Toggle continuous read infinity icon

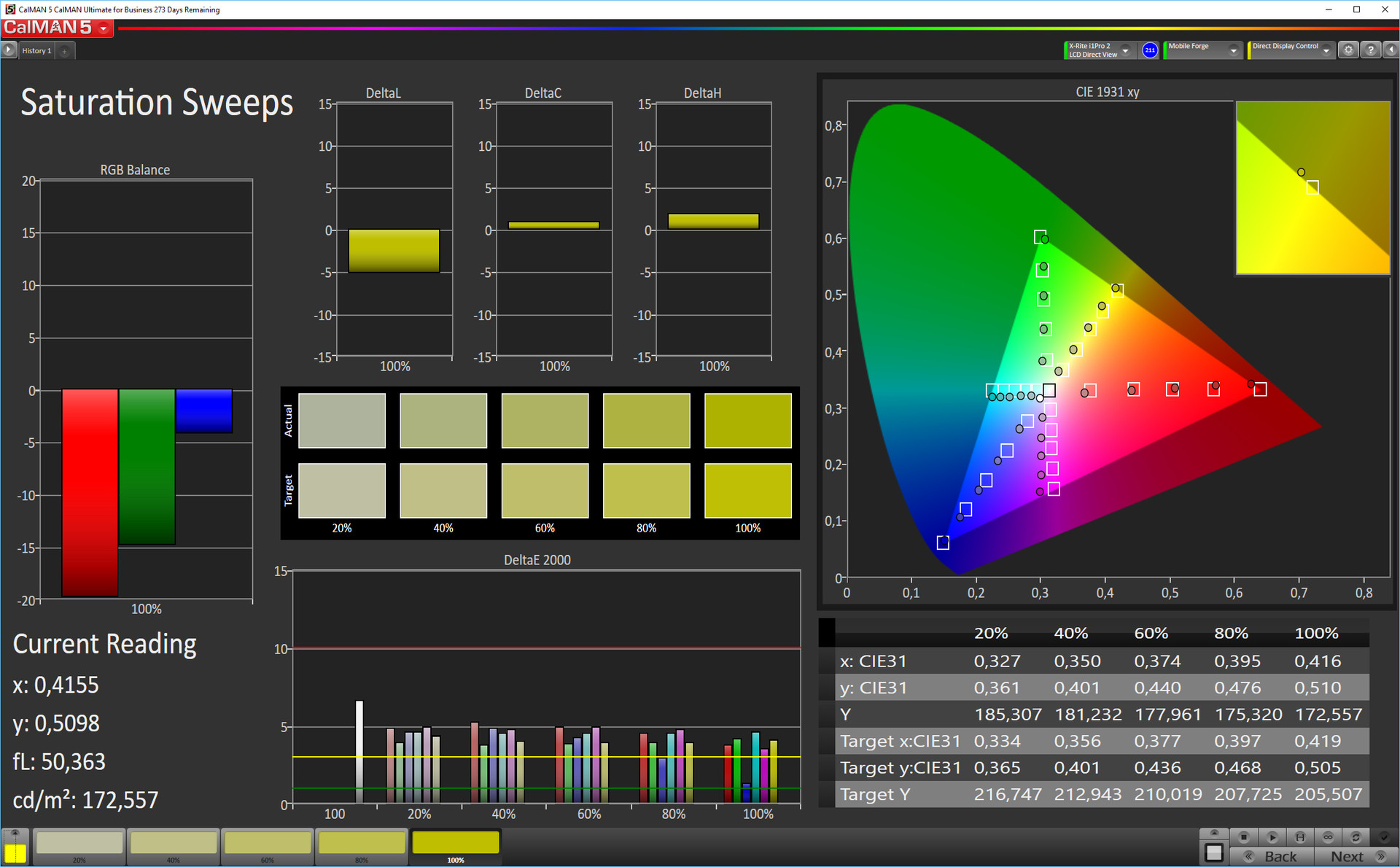click(1328, 836)
